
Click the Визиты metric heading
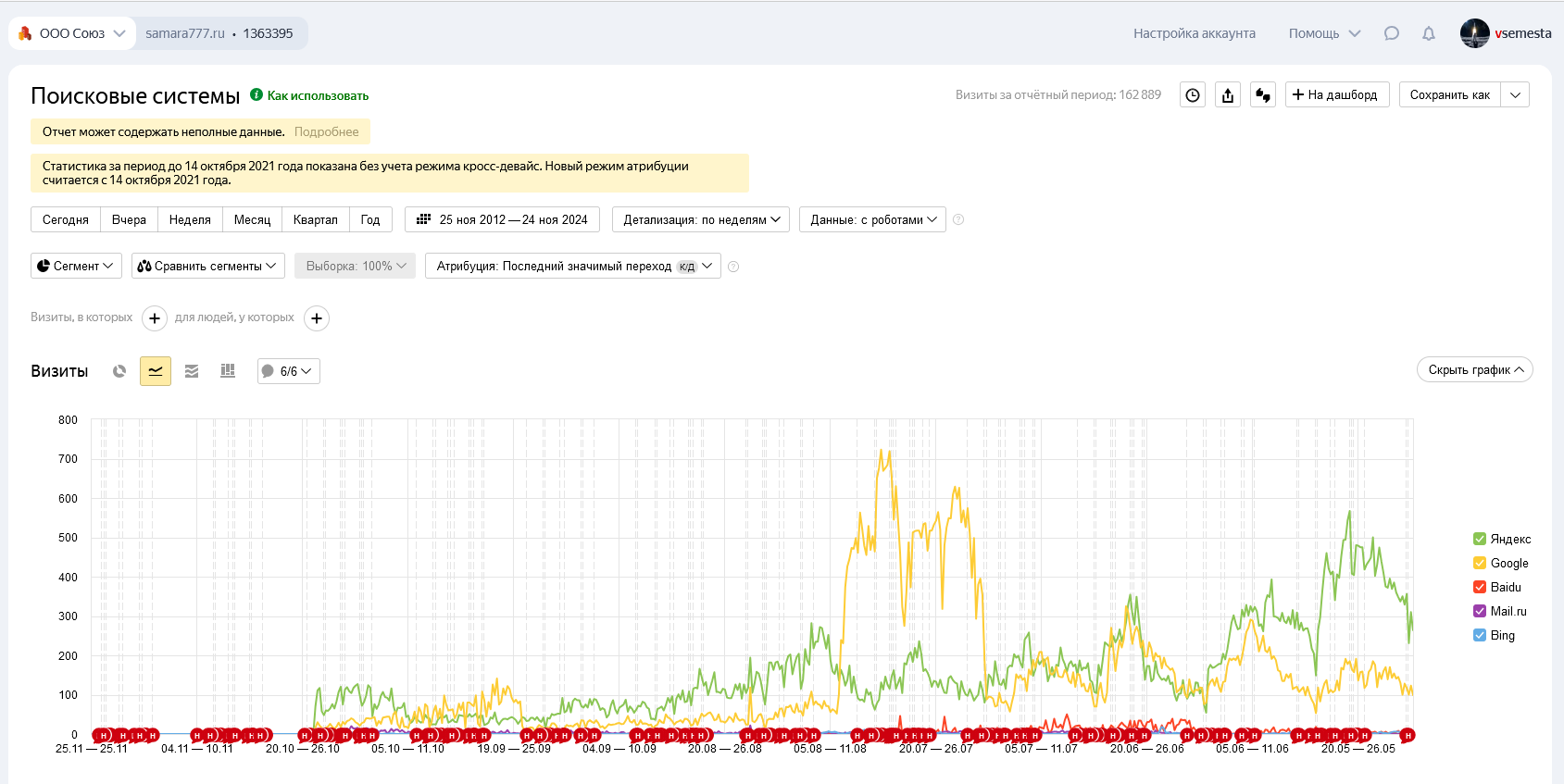[x=59, y=371]
